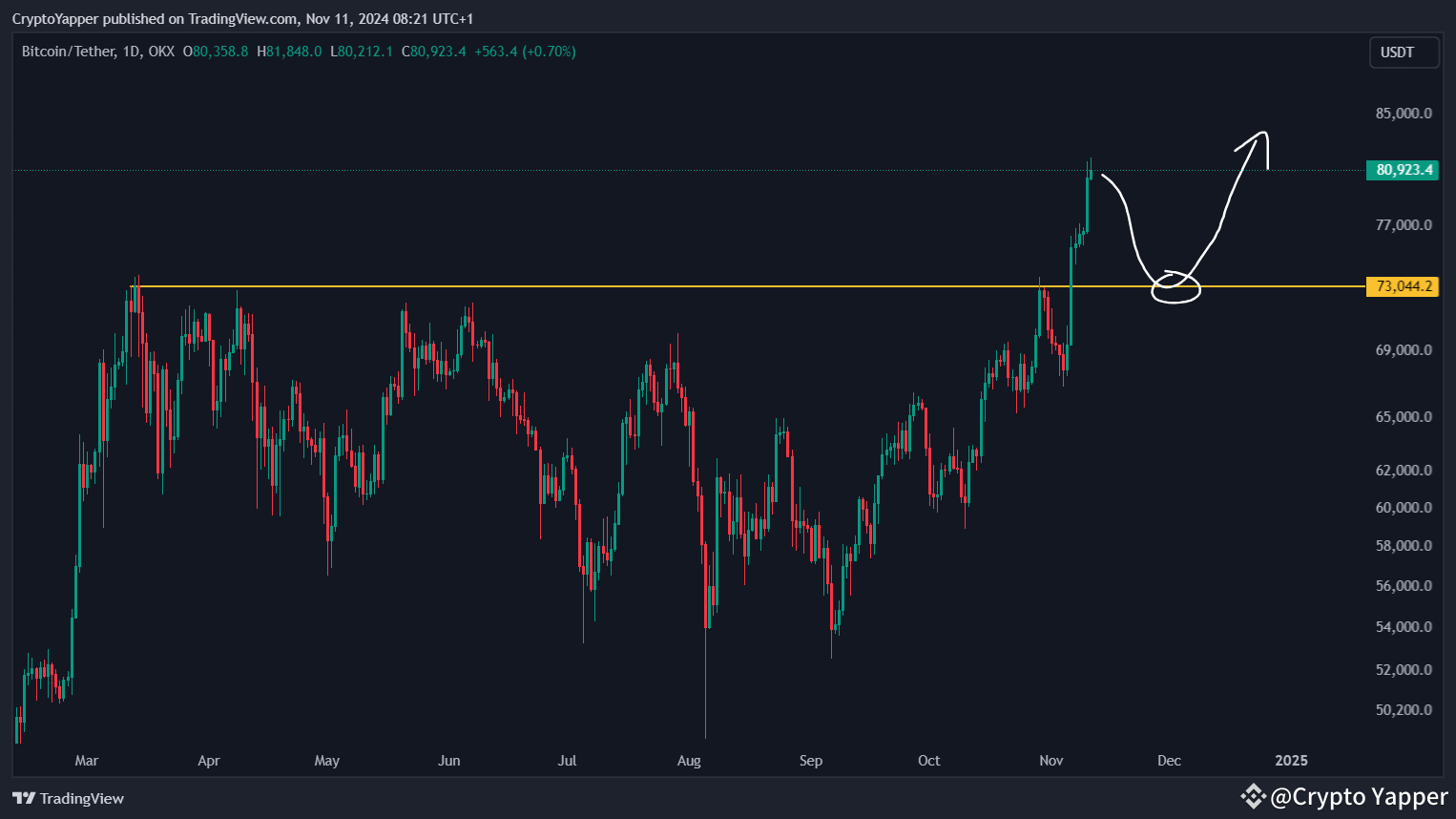The height and width of the screenshot is (819, 1456).
Task: Click the green 80,923.4 price tag
Action: pyautogui.click(x=1403, y=170)
